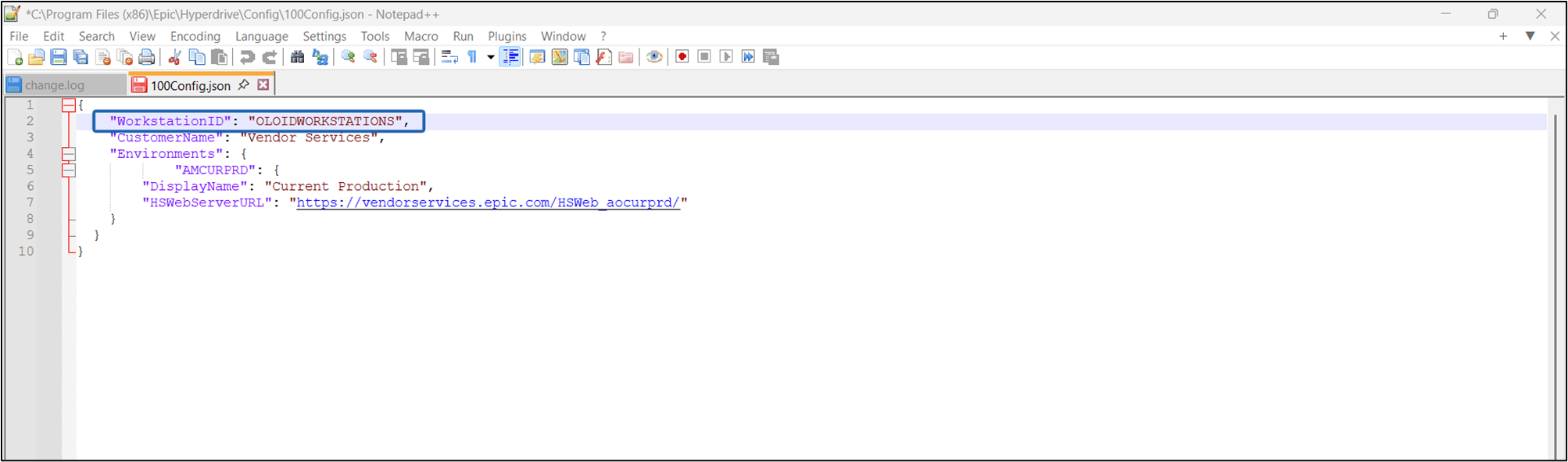Open the Document List panel icon
Viewport: 1568px width, 462px height.
[582, 57]
